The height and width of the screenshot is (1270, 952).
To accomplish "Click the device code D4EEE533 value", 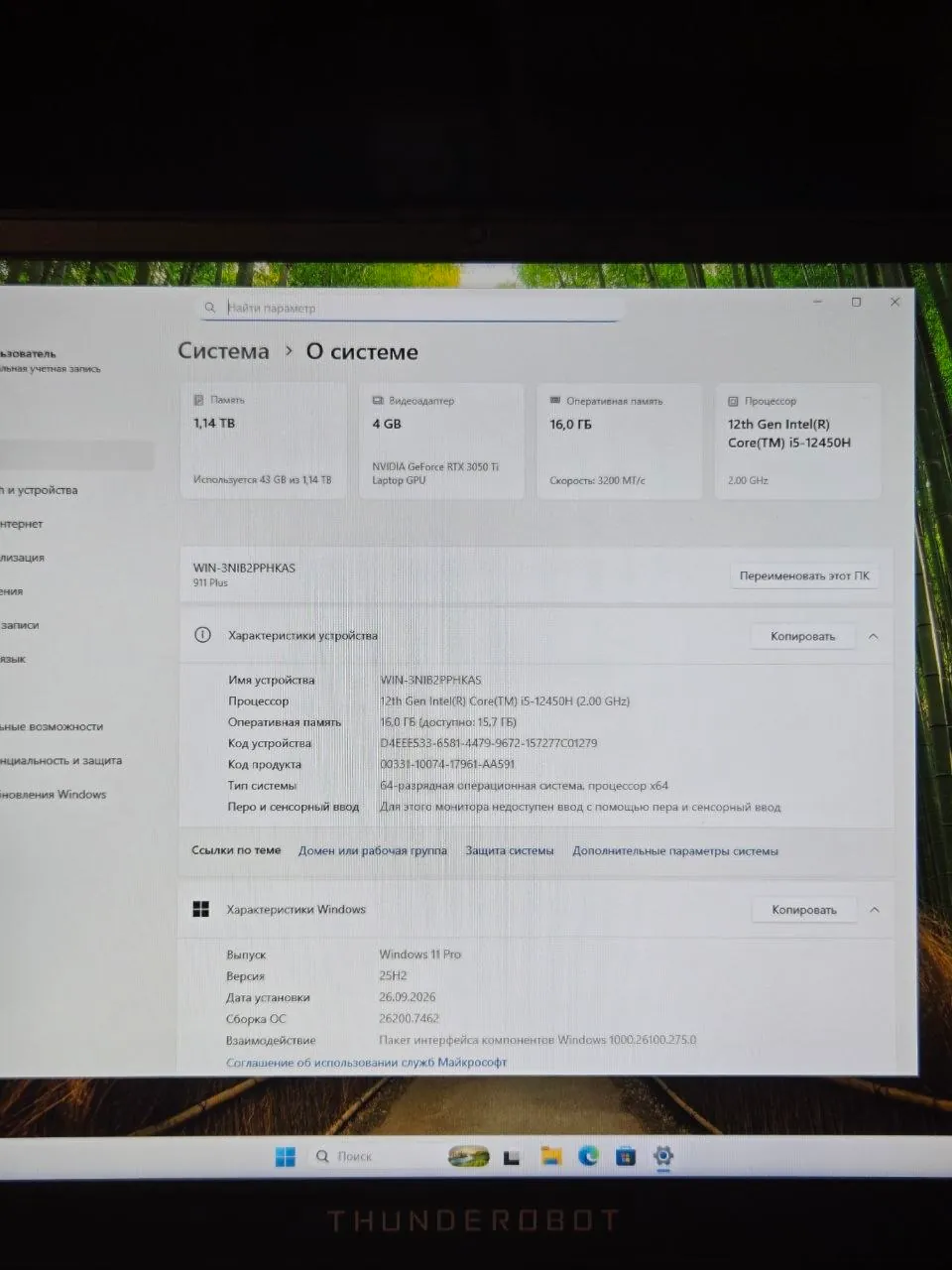I will [488, 742].
